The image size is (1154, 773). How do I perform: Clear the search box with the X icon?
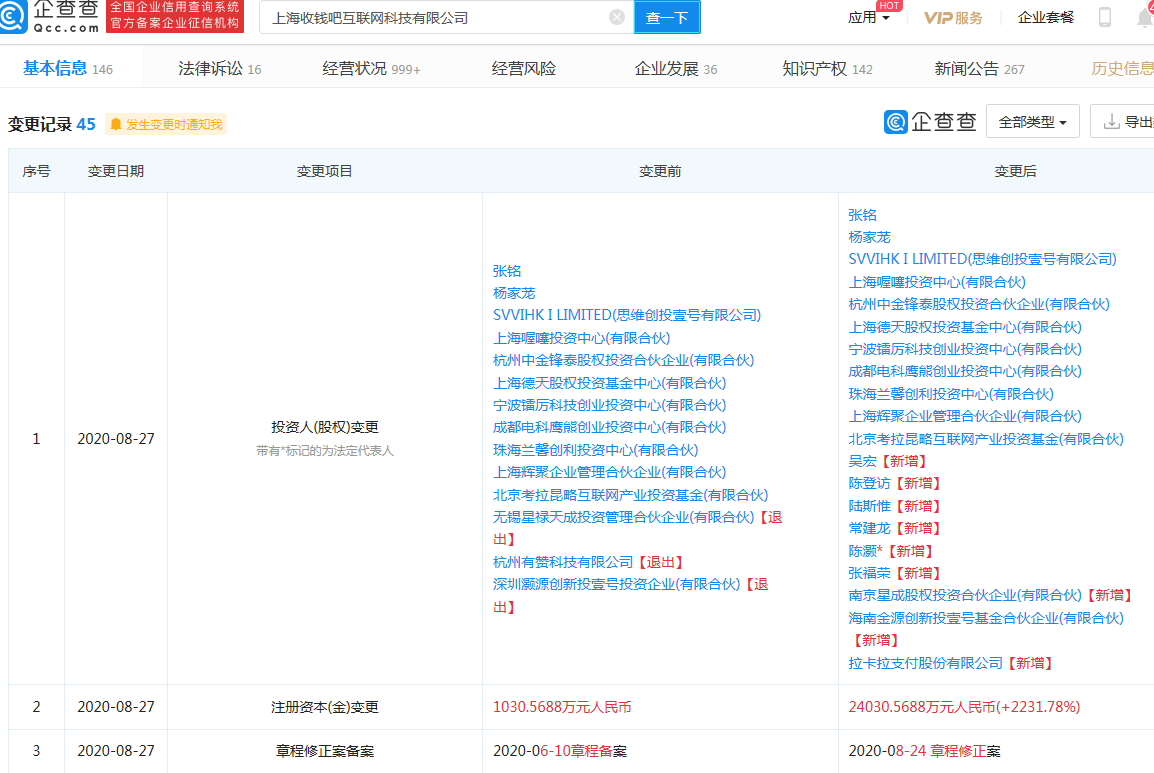614,17
